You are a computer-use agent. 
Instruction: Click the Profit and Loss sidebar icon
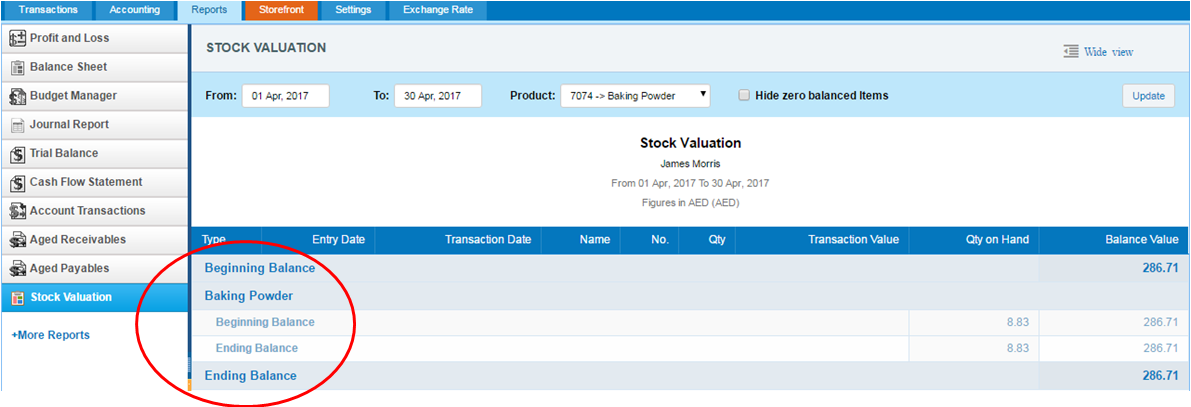pos(17,38)
